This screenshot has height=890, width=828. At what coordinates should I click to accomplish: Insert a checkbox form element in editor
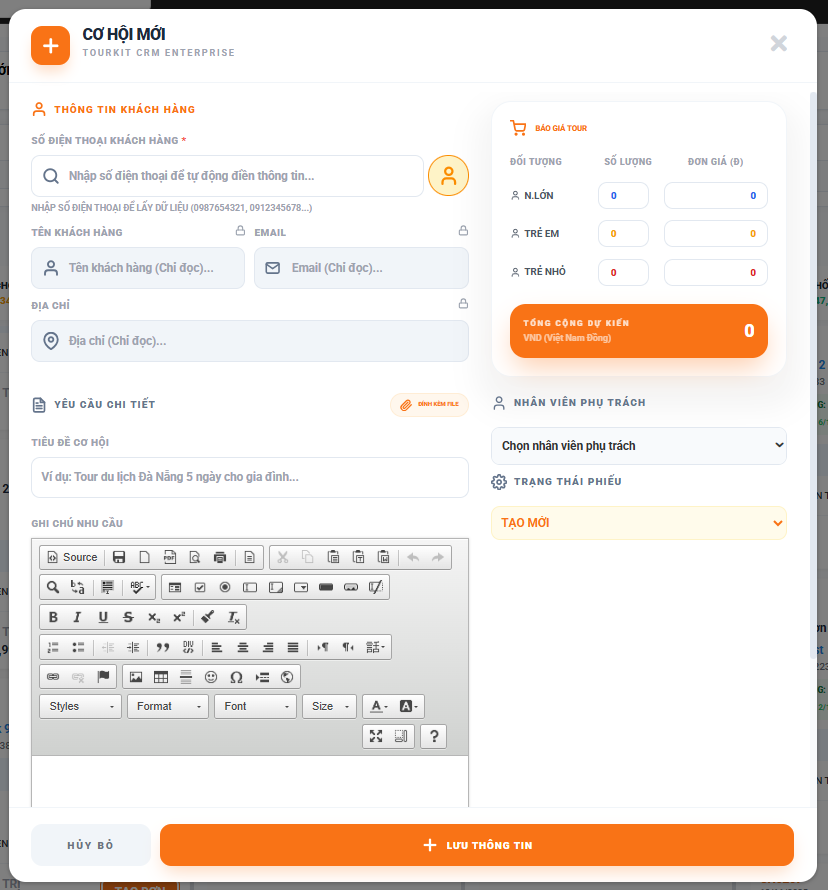coord(200,587)
